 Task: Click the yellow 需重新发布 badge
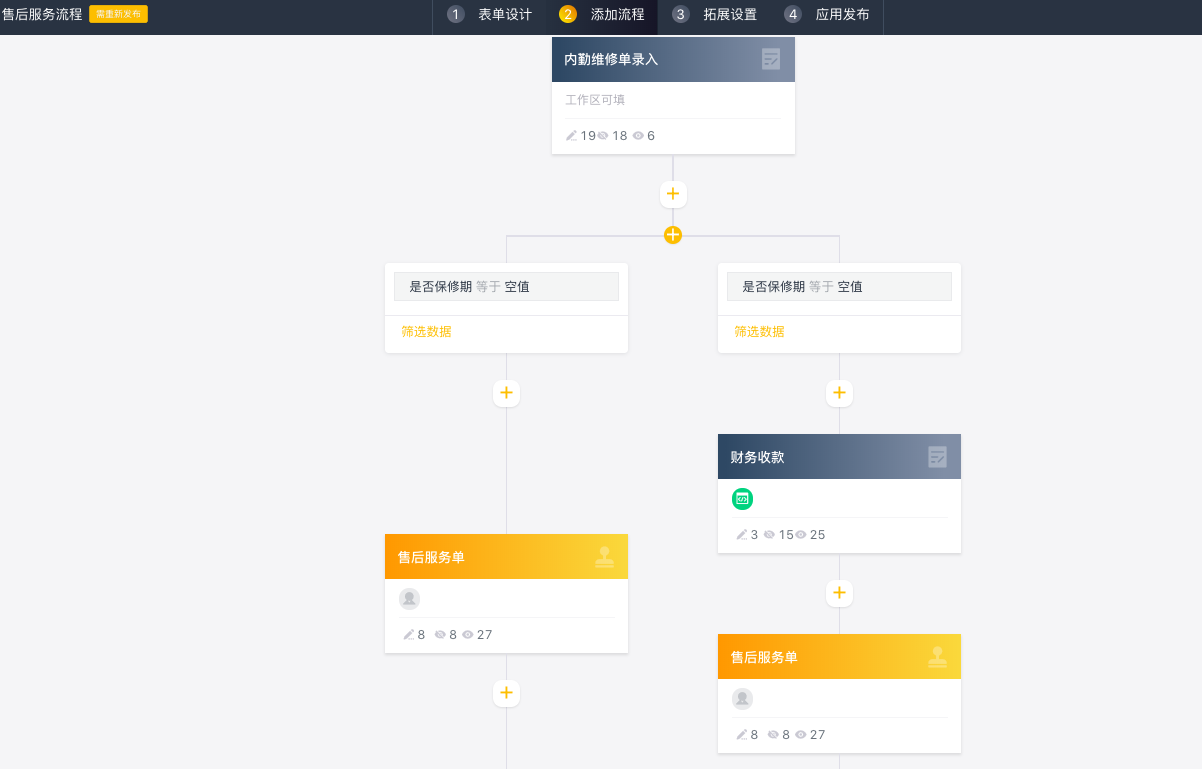tap(118, 14)
